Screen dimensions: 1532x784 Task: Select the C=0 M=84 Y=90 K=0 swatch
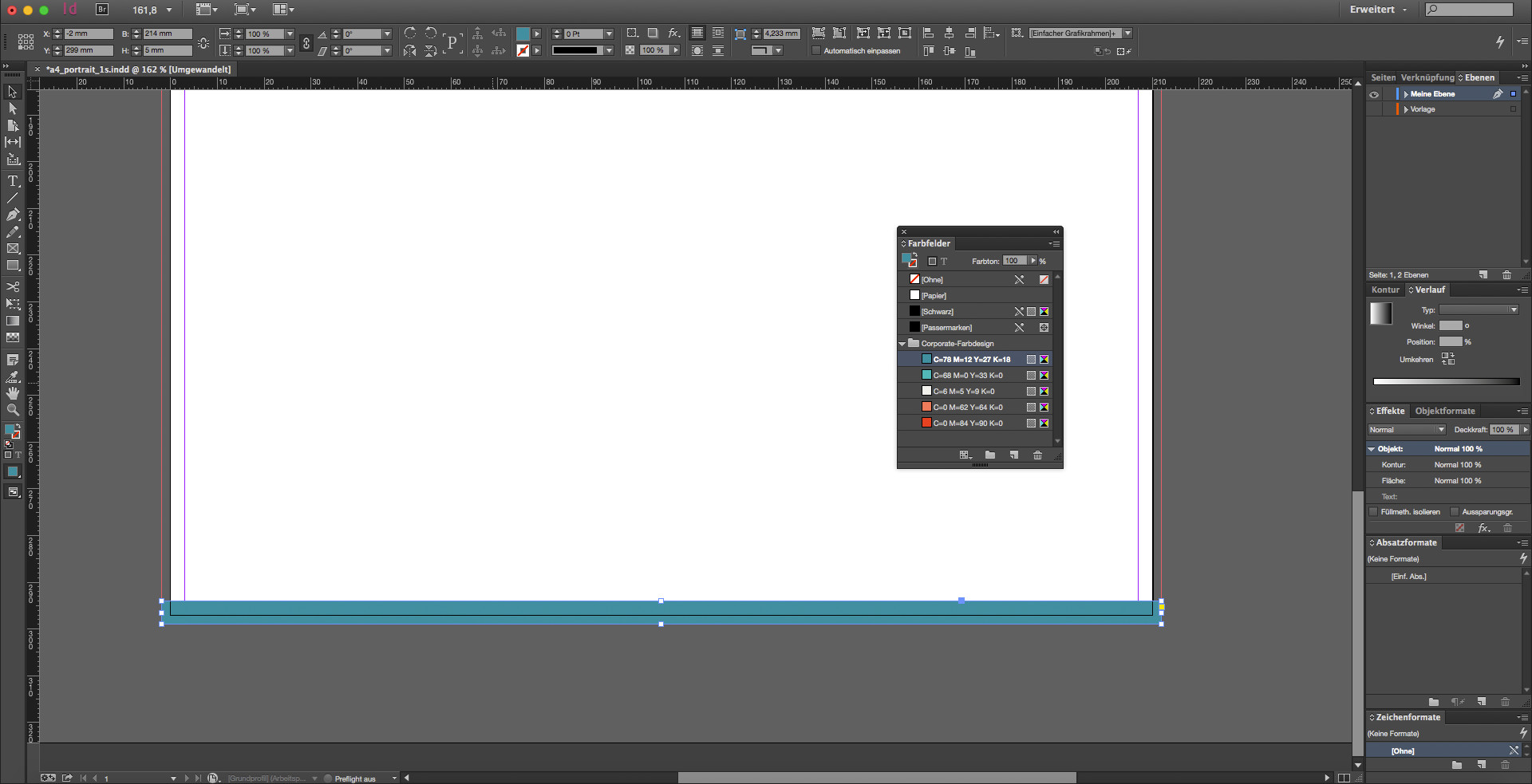[x=968, y=424]
